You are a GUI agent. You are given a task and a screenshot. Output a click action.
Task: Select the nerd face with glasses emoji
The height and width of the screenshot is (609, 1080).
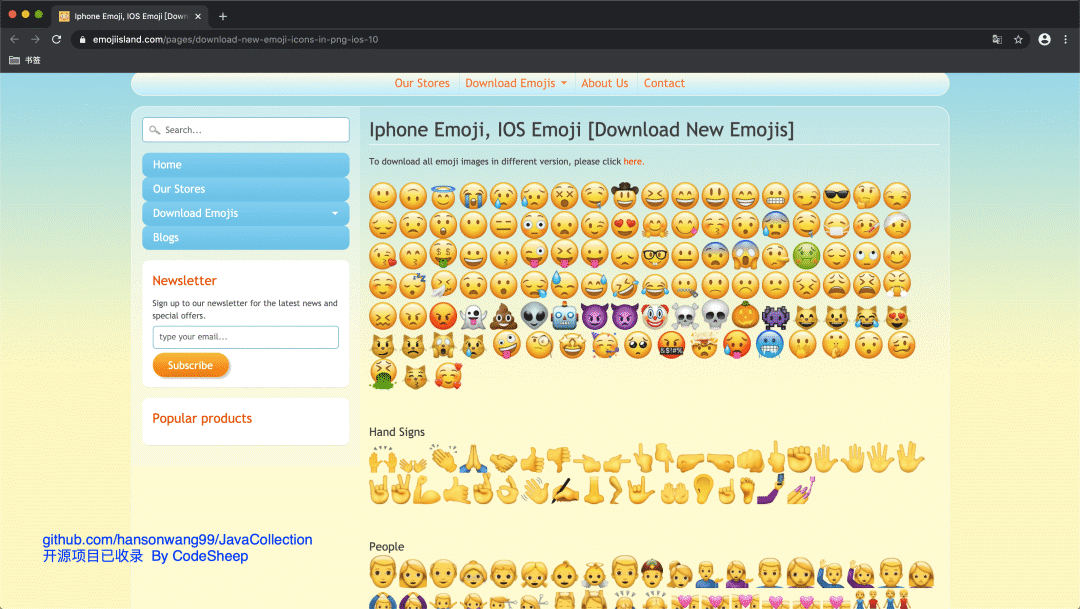(x=654, y=256)
